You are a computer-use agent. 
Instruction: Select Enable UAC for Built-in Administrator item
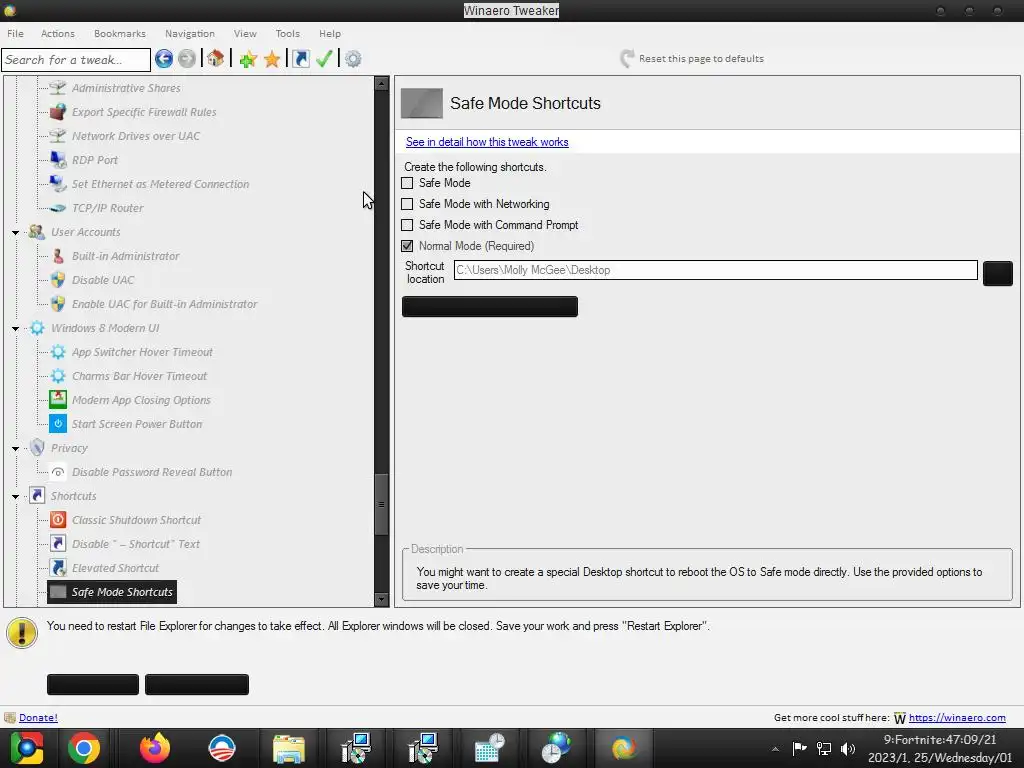(165, 304)
